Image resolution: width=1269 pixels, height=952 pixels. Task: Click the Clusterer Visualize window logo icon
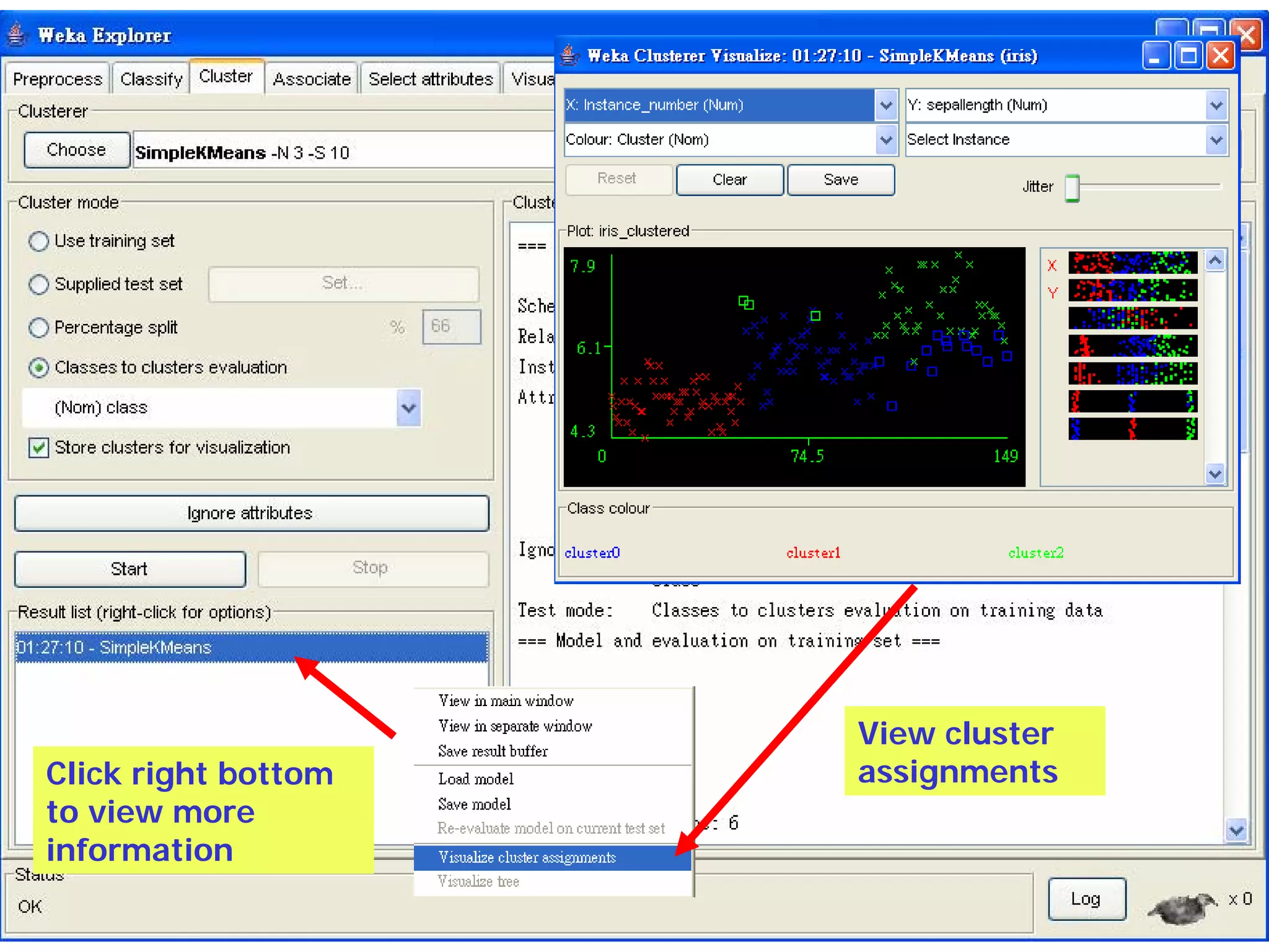[x=569, y=56]
